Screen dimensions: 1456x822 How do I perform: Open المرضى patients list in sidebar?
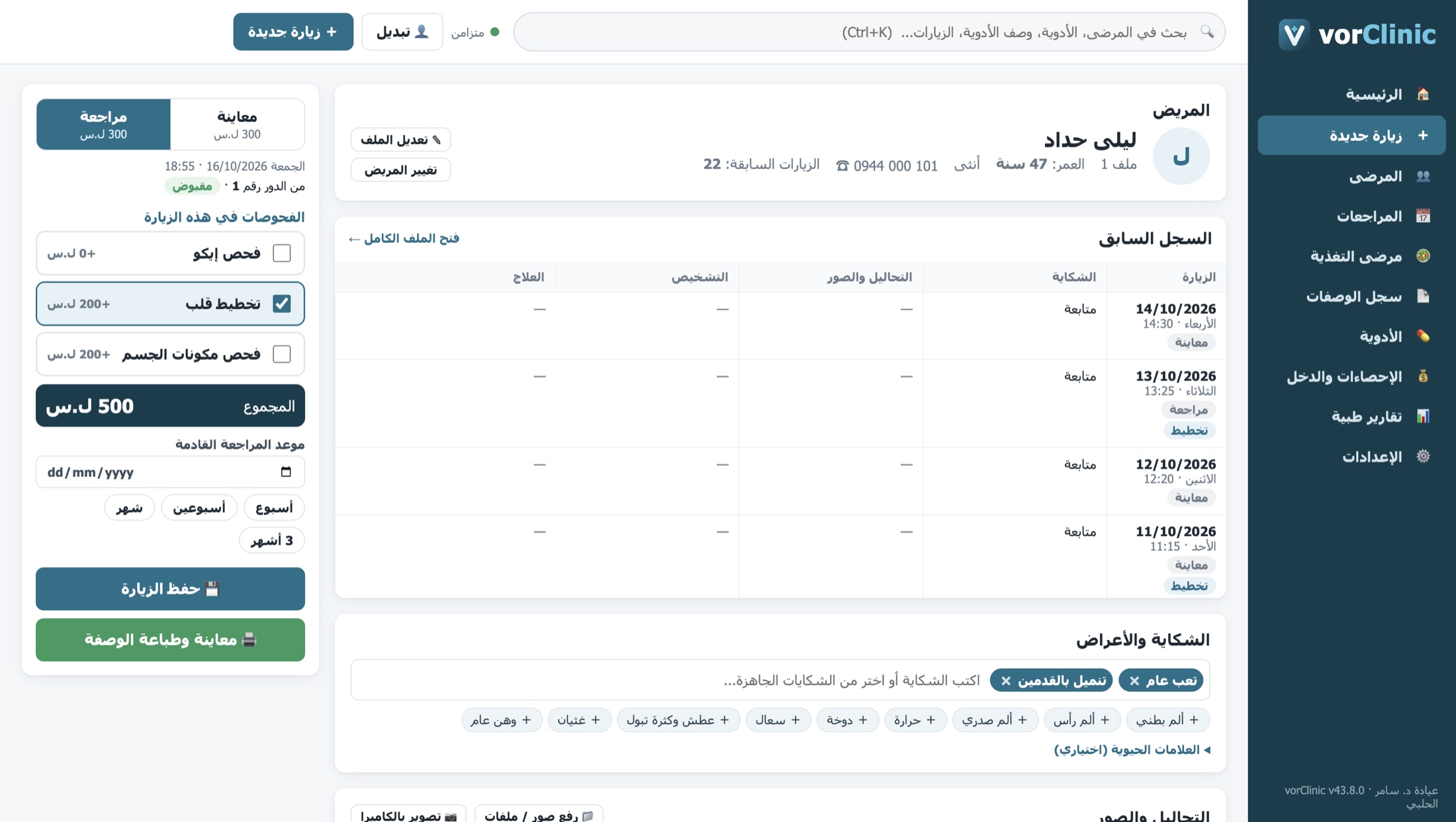pos(1351,176)
